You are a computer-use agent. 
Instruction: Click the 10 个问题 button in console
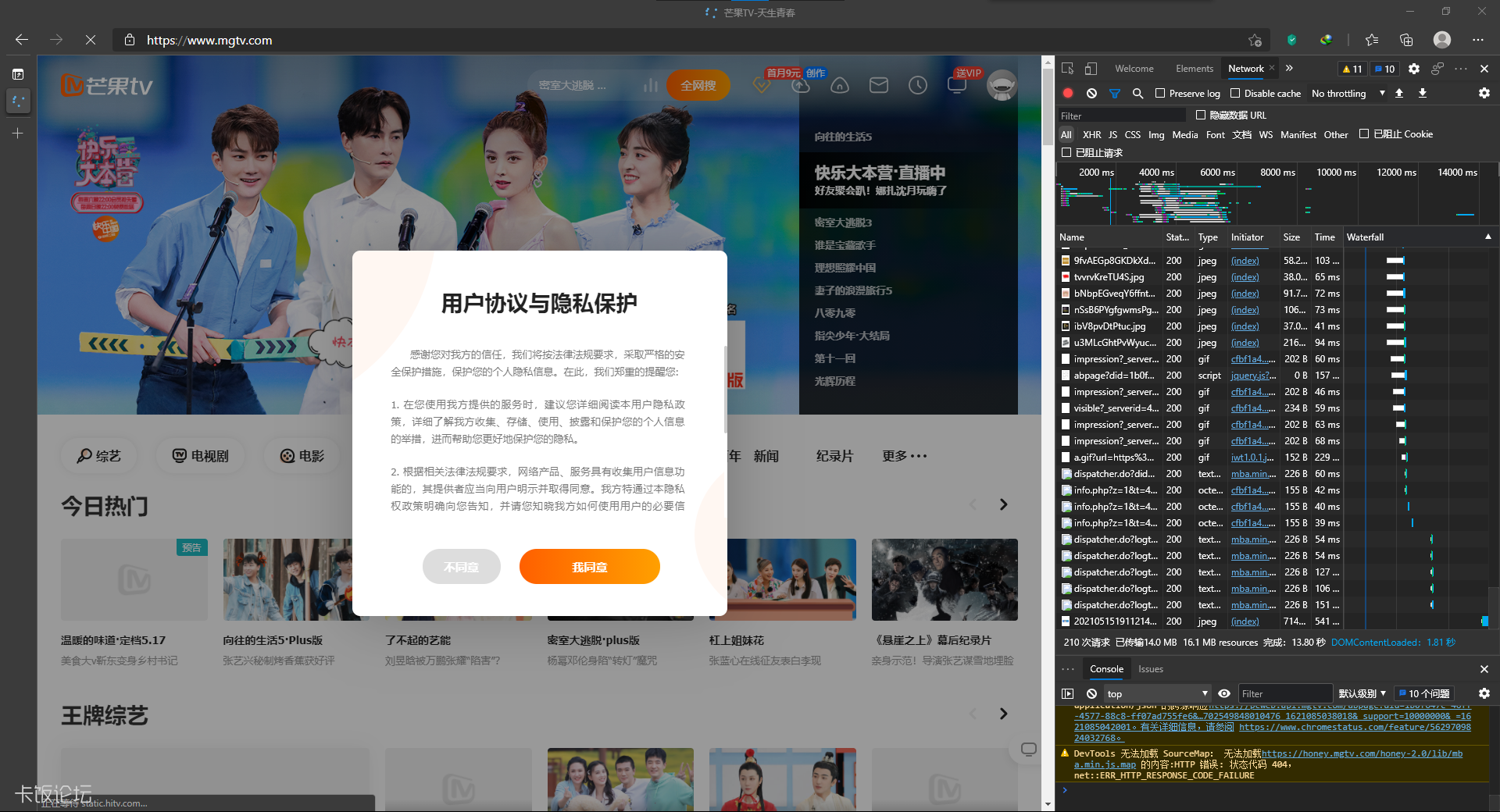(x=1423, y=693)
